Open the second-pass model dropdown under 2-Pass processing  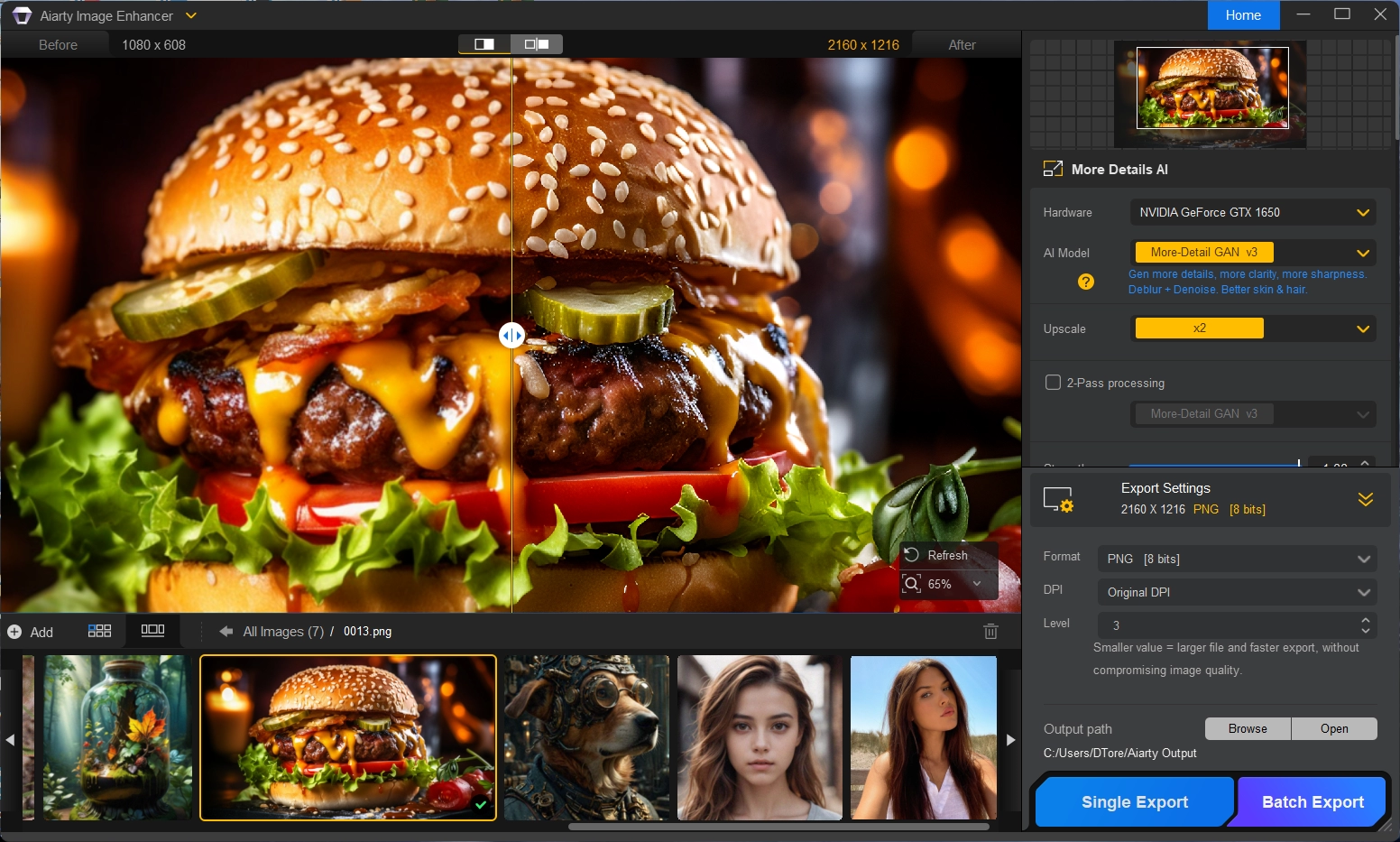[x=1253, y=413]
